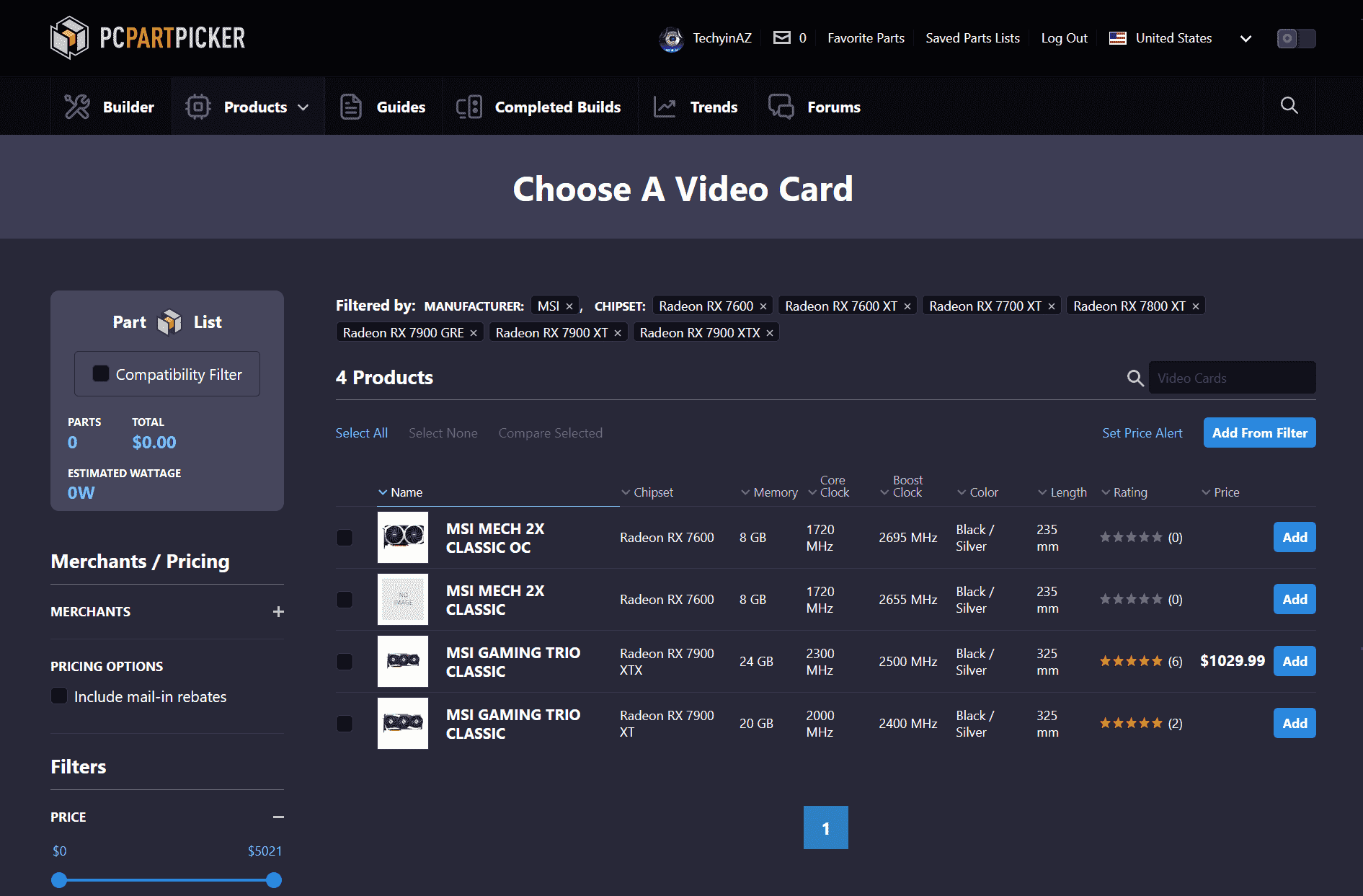Remove the Radeon RX 7600 filter tag
This screenshot has width=1363, height=896.
(763, 306)
